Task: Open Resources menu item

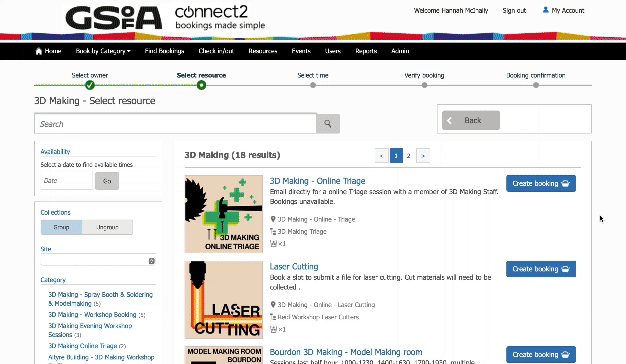Action: [263, 51]
